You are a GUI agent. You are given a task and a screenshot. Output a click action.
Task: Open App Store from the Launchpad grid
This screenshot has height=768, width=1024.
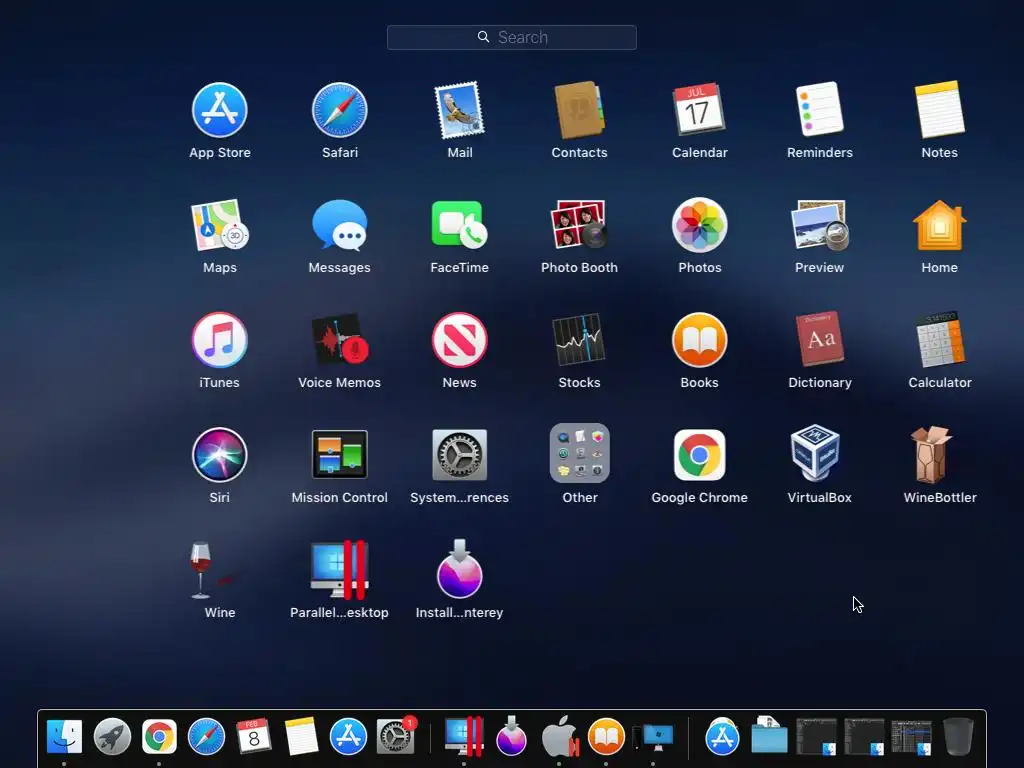coord(219,110)
